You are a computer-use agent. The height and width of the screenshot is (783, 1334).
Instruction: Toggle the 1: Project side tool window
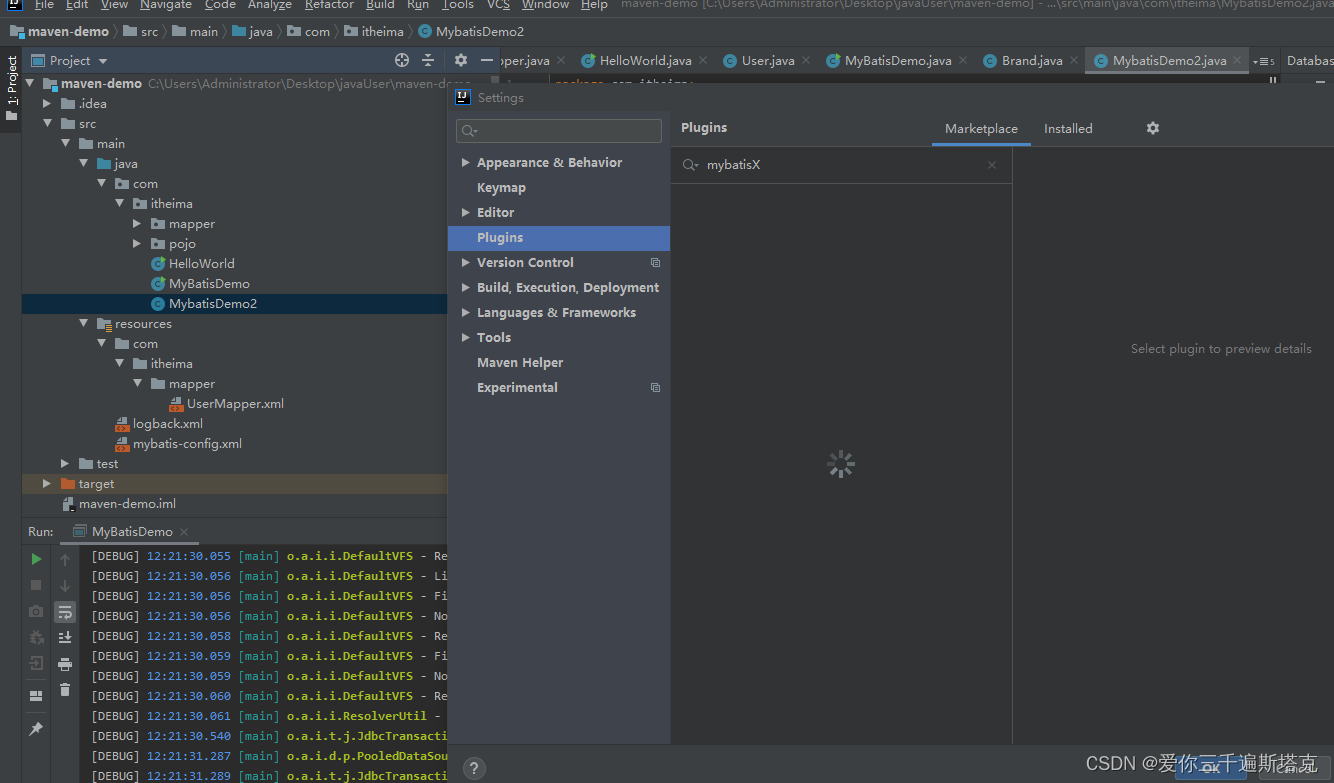click(11, 88)
